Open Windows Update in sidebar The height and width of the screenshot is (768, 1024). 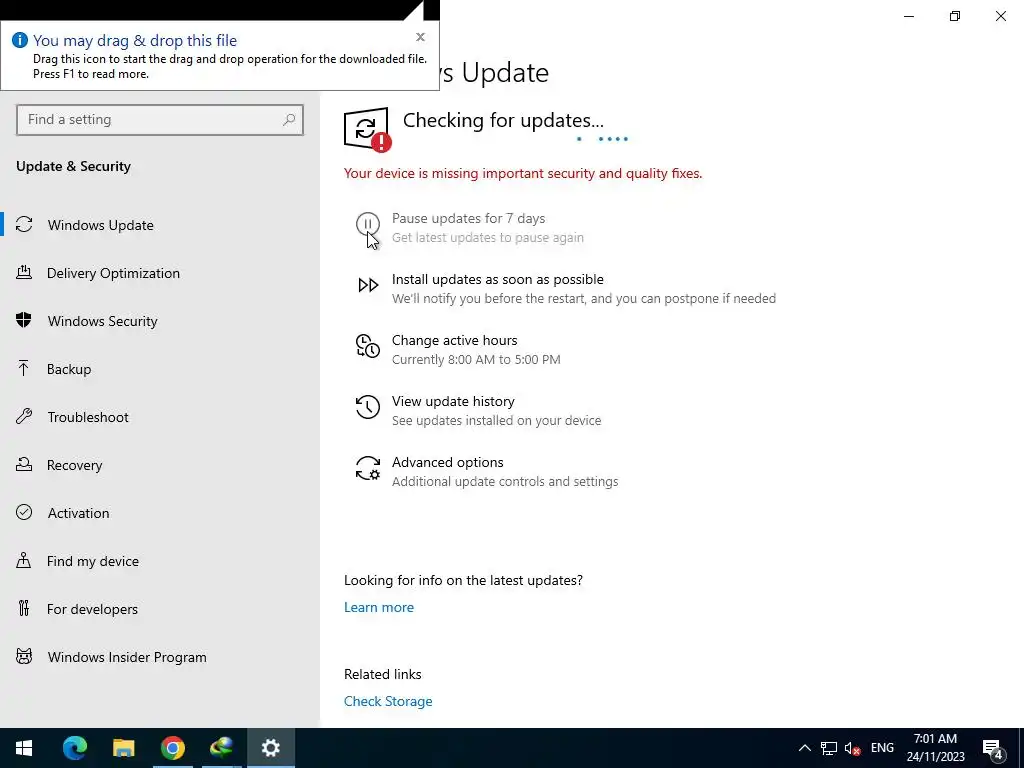[x=160, y=225]
